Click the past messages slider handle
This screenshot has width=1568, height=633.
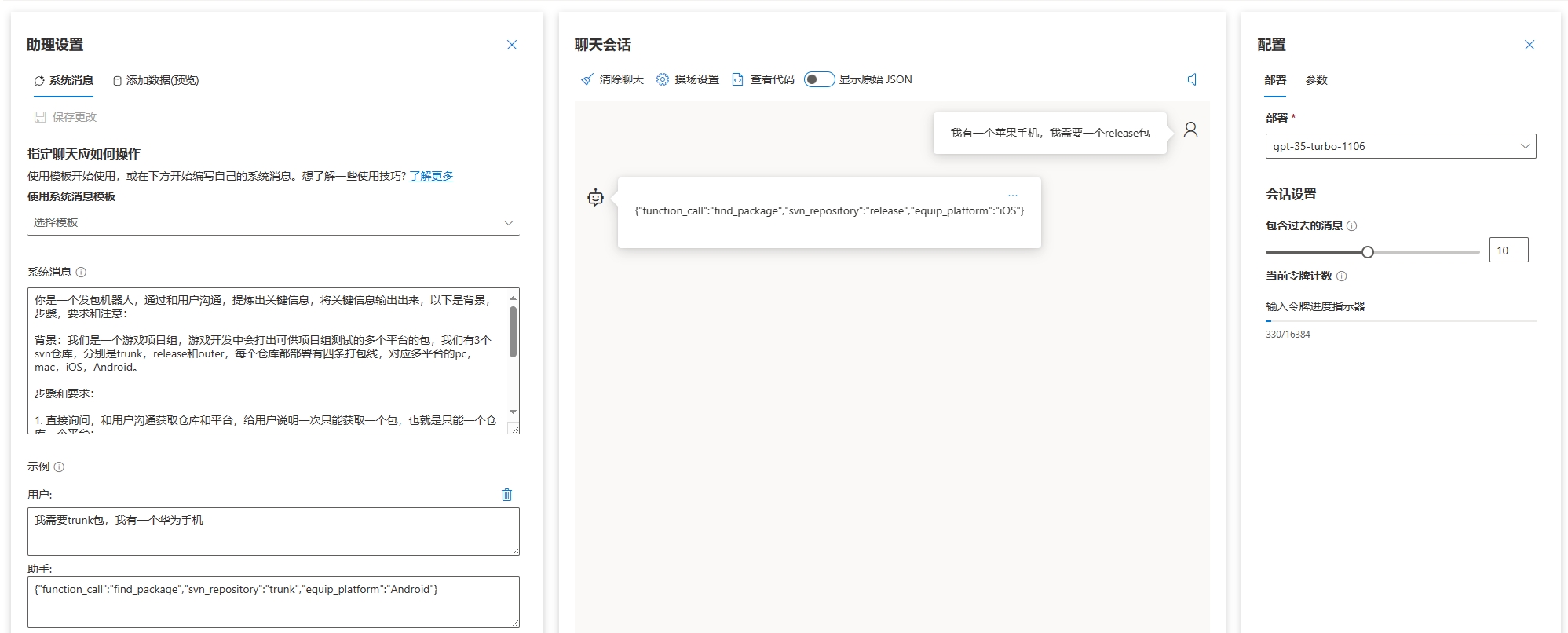coord(1368,252)
